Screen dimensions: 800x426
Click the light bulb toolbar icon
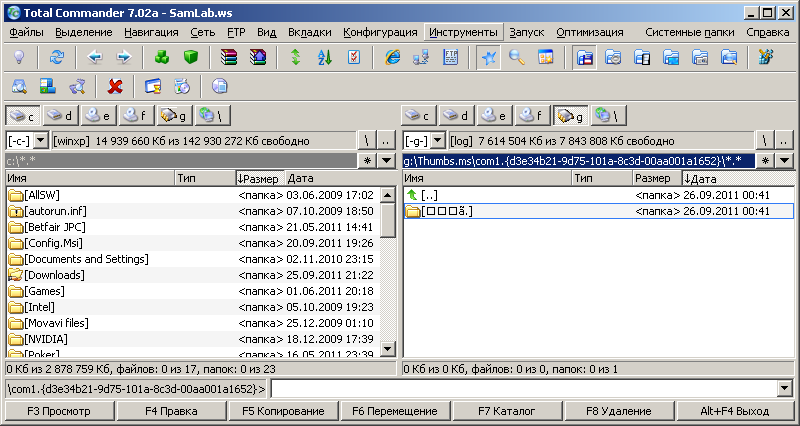point(19,57)
